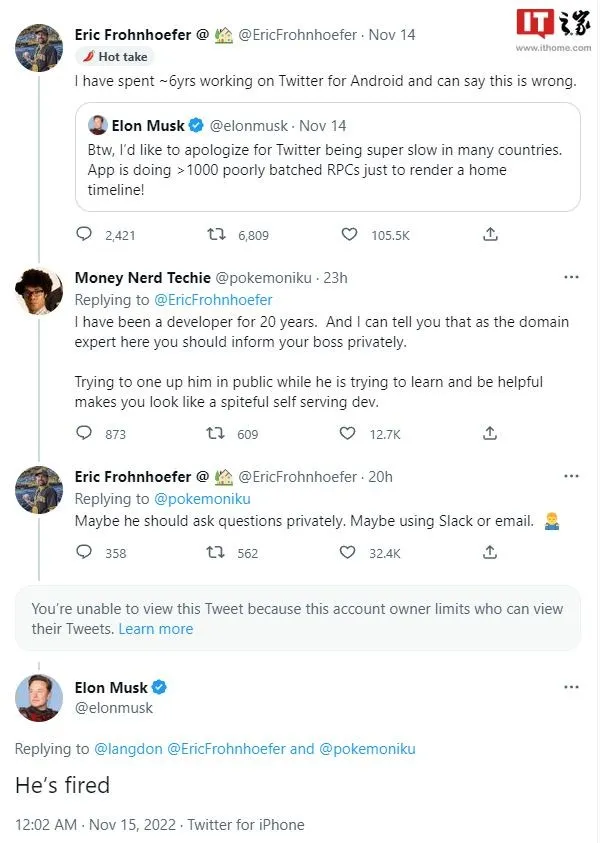Open more options on Elon Musk's tweet
This screenshot has width=600, height=843.
pos(572,687)
